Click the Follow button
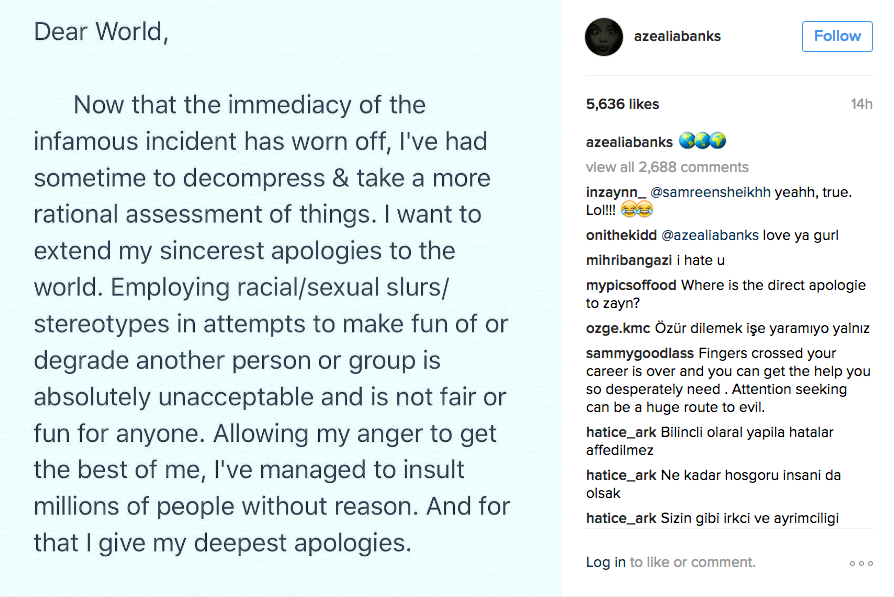Viewport: 894px width, 597px height. pyautogui.click(x=836, y=36)
